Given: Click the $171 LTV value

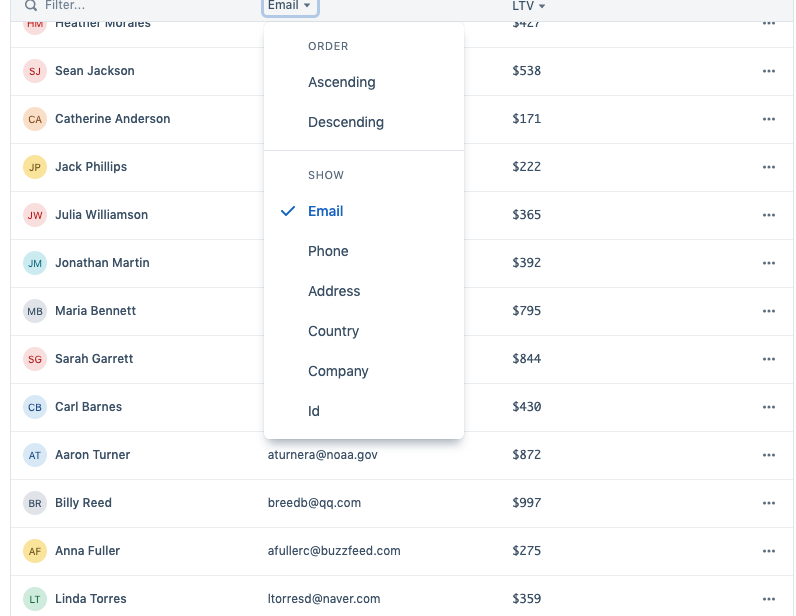Looking at the screenshot, I should [x=526, y=119].
